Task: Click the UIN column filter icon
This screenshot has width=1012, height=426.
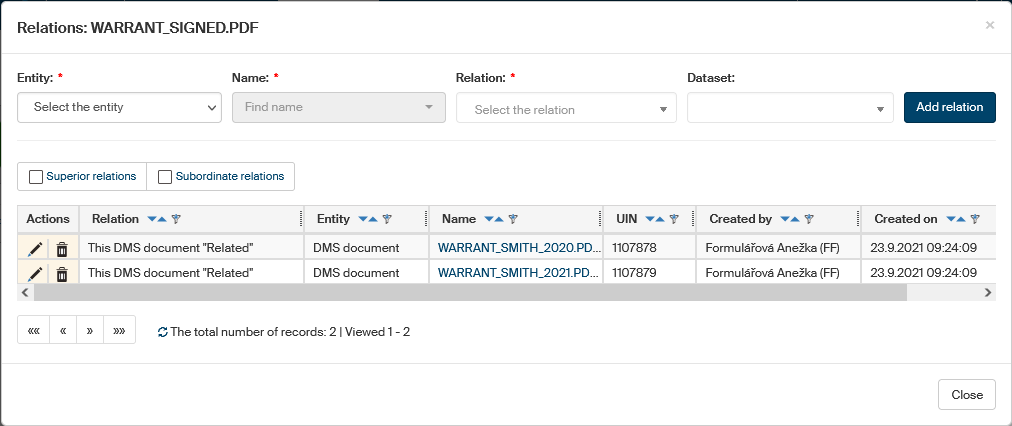Action: point(673,219)
